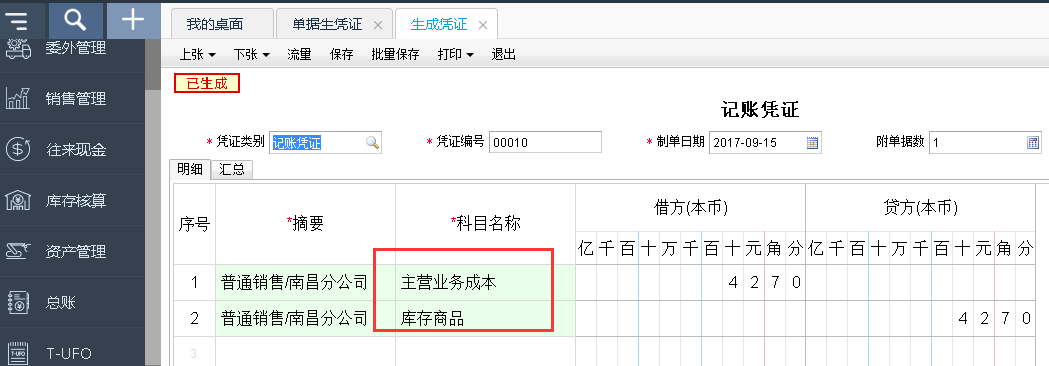Close the 单据生凭证 tab
Viewport: 1049px width, 366px height.
[378, 25]
